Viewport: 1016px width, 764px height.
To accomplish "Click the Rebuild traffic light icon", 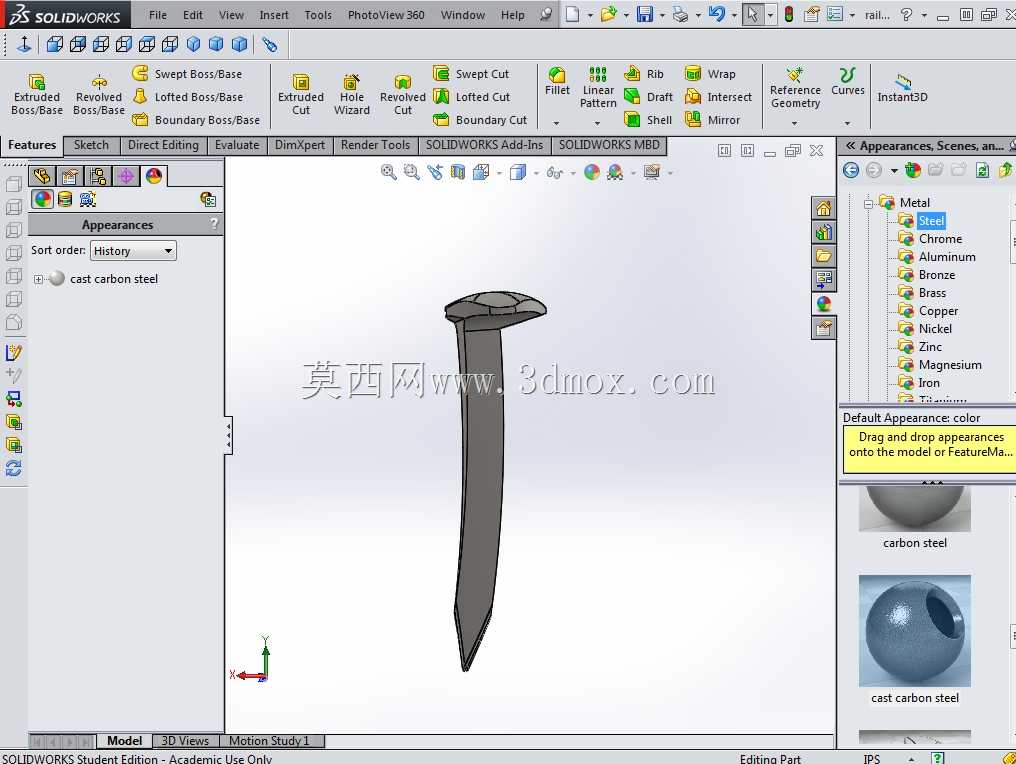I will coord(789,14).
